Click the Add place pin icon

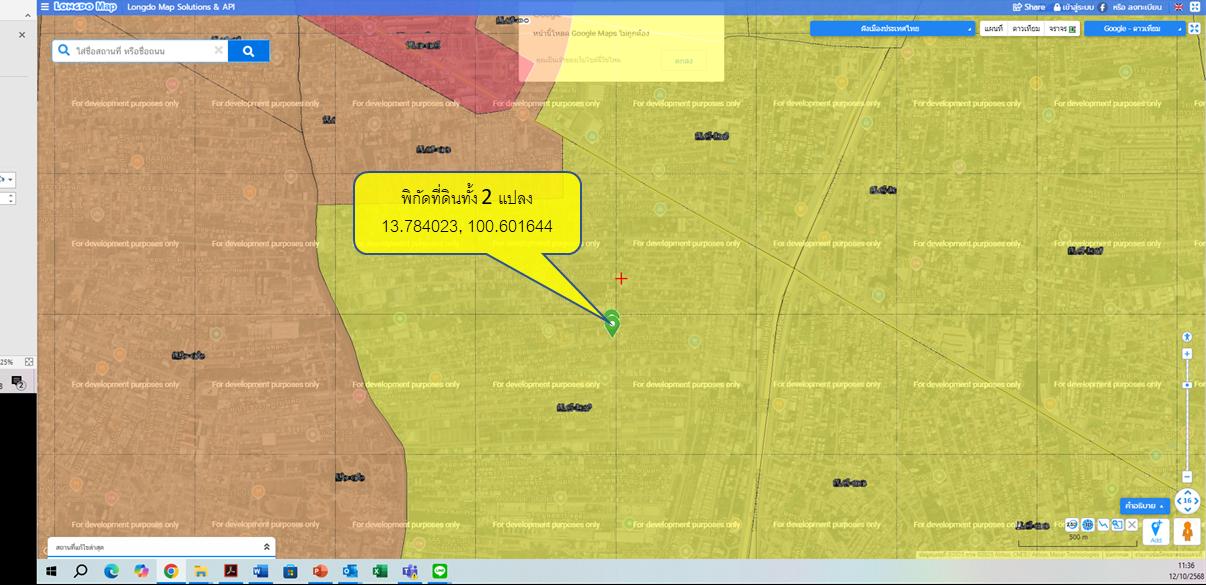coord(1156,531)
